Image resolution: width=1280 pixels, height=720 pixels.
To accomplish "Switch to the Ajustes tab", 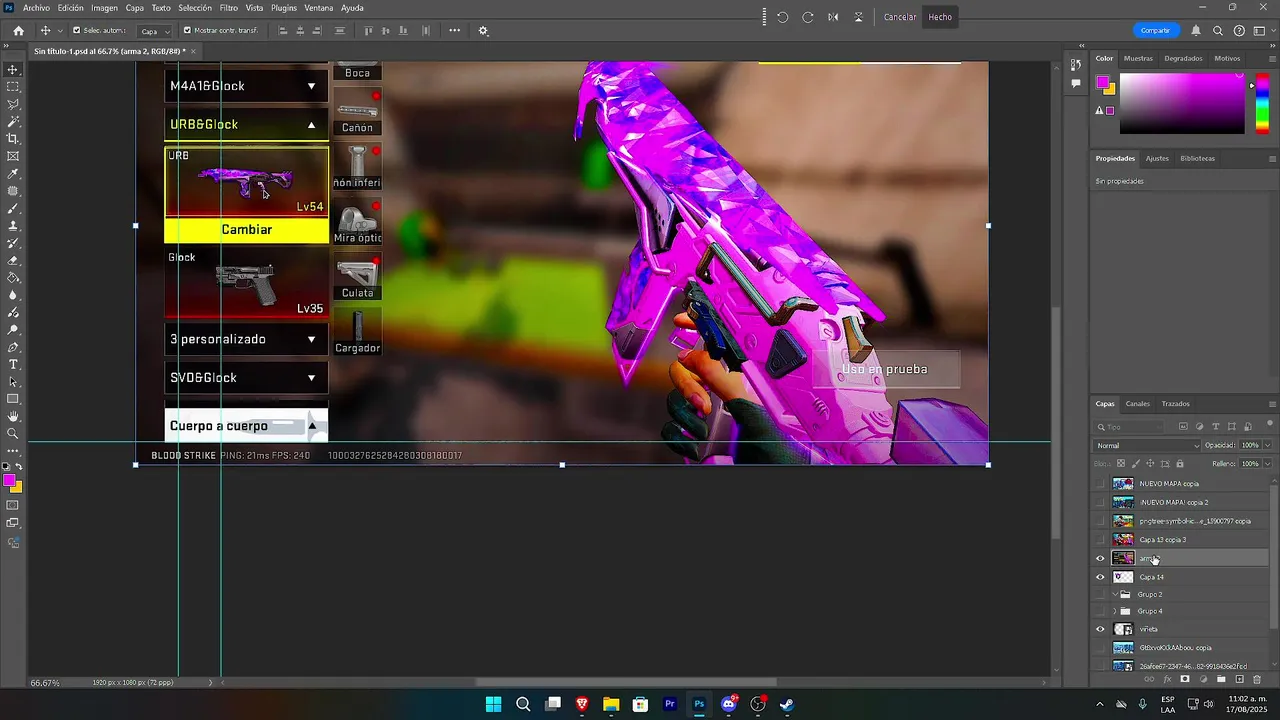I will click(x=1157, y=158).
